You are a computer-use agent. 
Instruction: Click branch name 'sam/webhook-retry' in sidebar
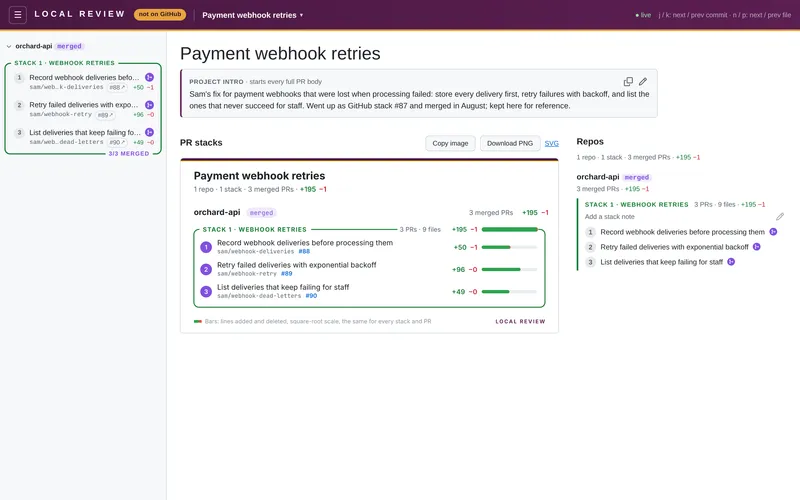[61, 115]
